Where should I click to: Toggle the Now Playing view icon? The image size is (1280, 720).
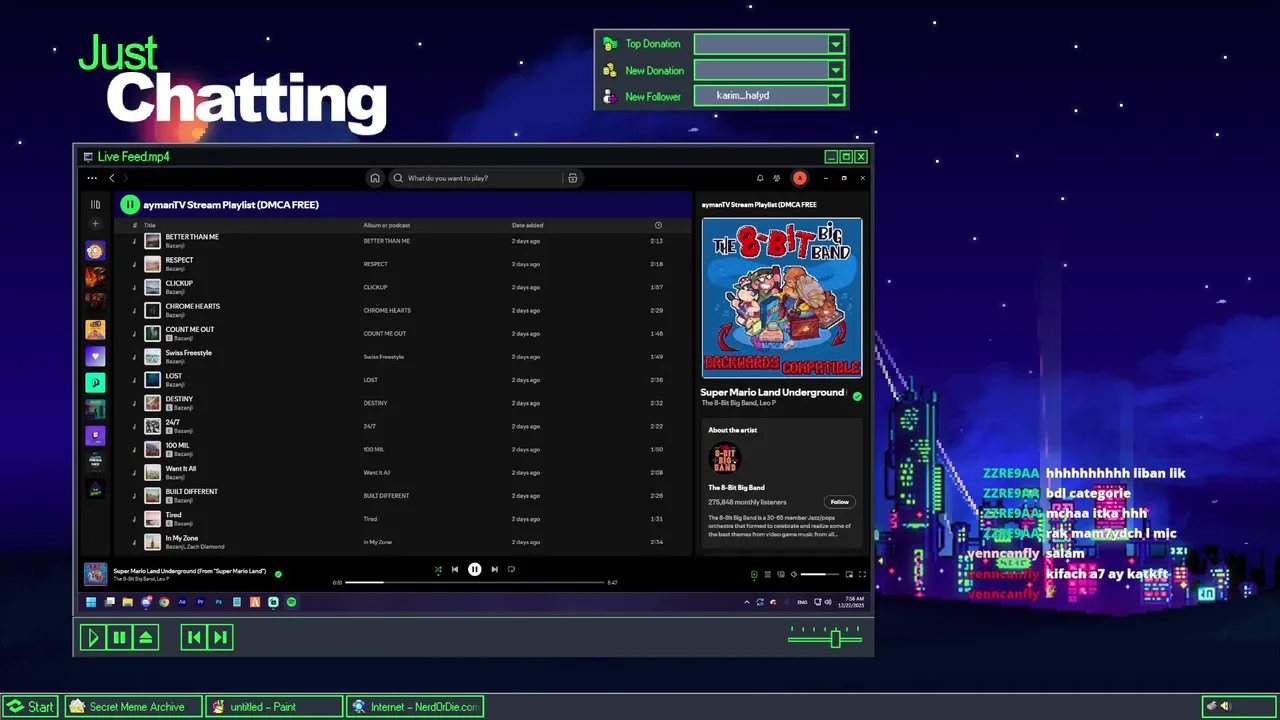[754, 575]
